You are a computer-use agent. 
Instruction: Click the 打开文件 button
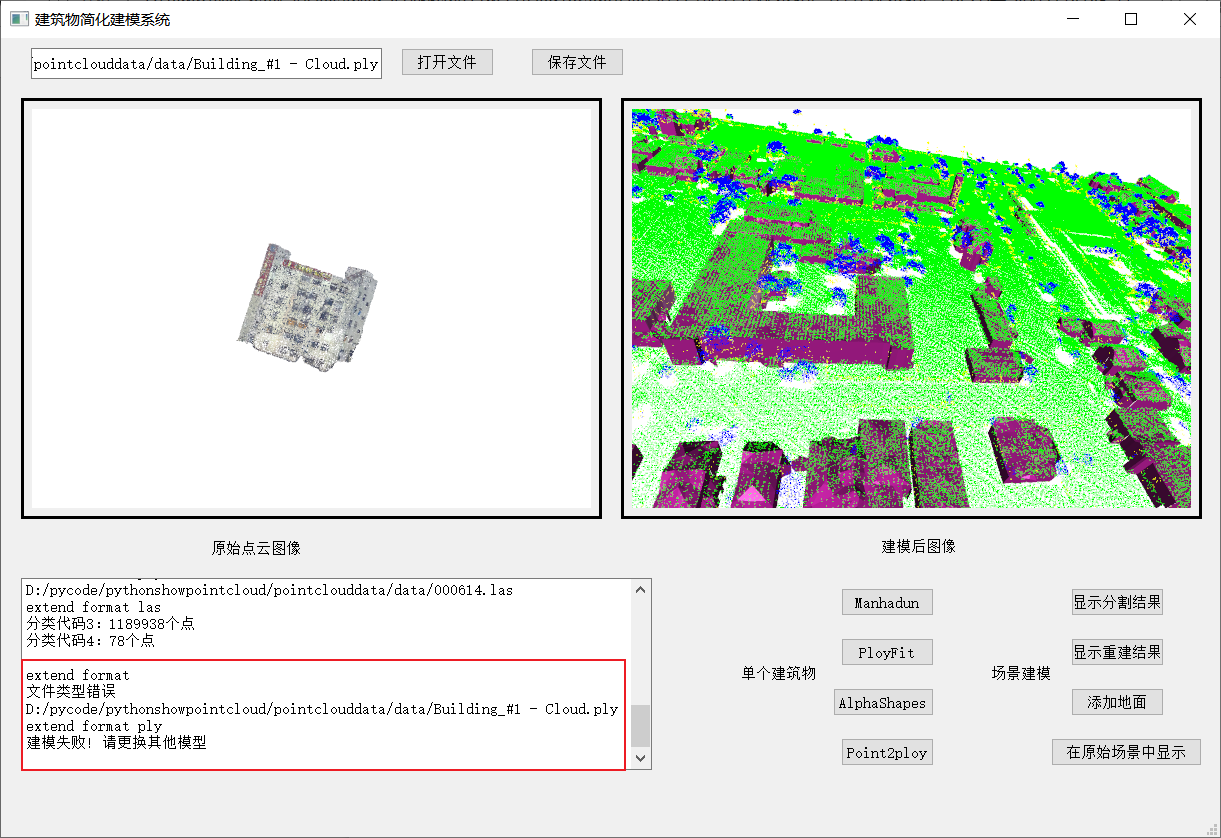447,62
